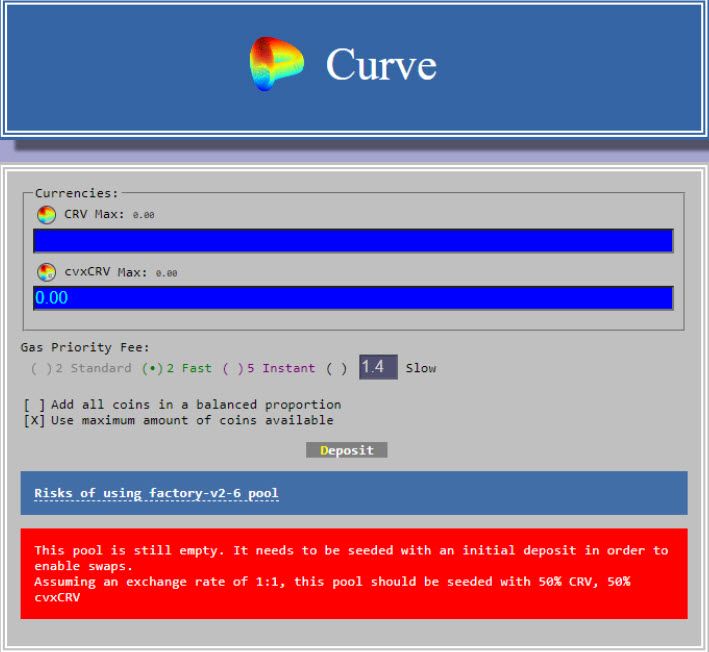The width and height of the screenshot is (709, 652).
Task: Select the Slow custom gas radio
Action: pos(337,369)
